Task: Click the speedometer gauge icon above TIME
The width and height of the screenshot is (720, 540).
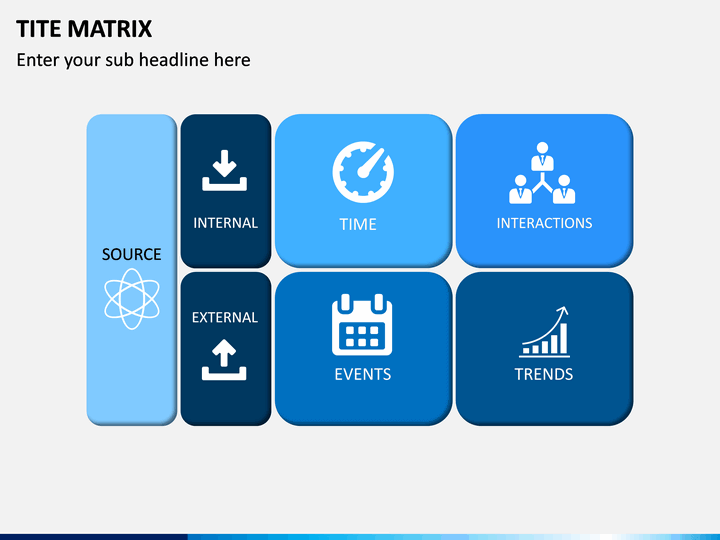Action: [x=363, y=172]
